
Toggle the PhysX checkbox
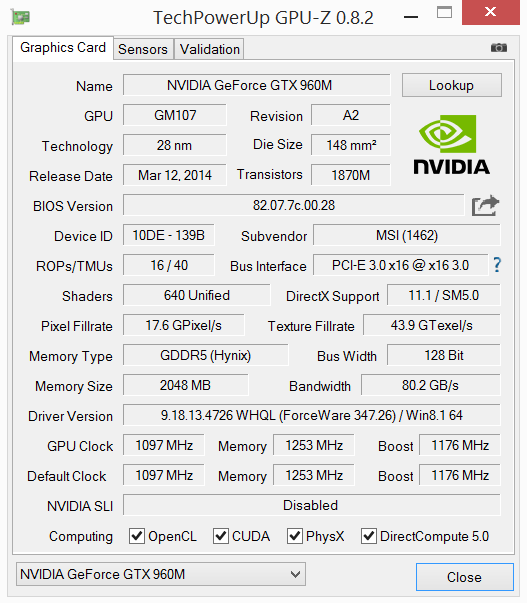tap(294, 536)
